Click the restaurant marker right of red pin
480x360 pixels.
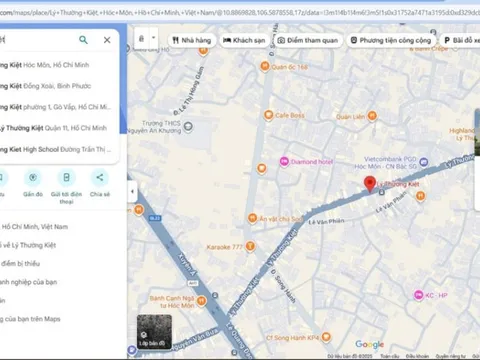coord(420,196)
